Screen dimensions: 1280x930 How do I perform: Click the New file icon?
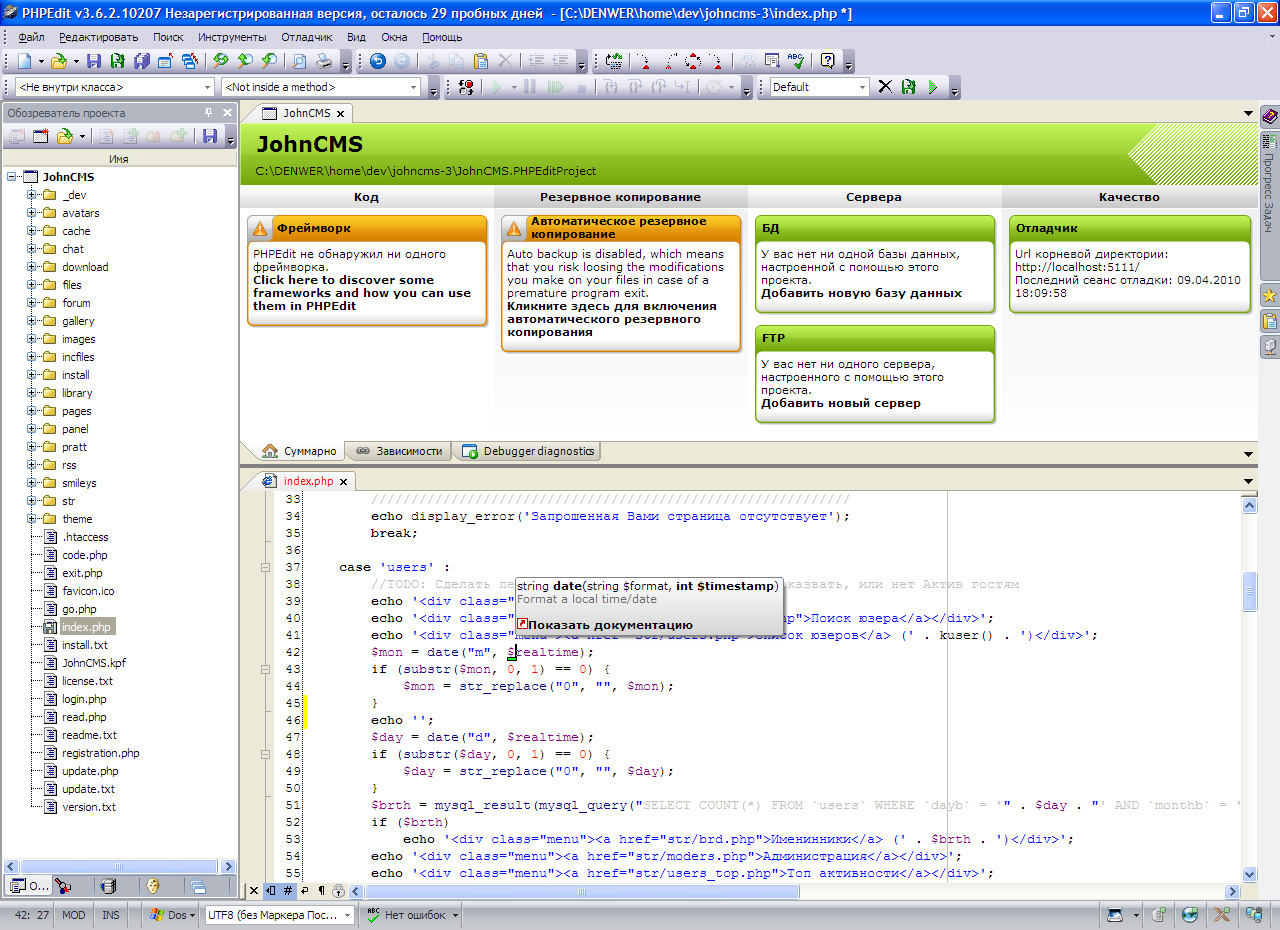[x=25, y=61]
